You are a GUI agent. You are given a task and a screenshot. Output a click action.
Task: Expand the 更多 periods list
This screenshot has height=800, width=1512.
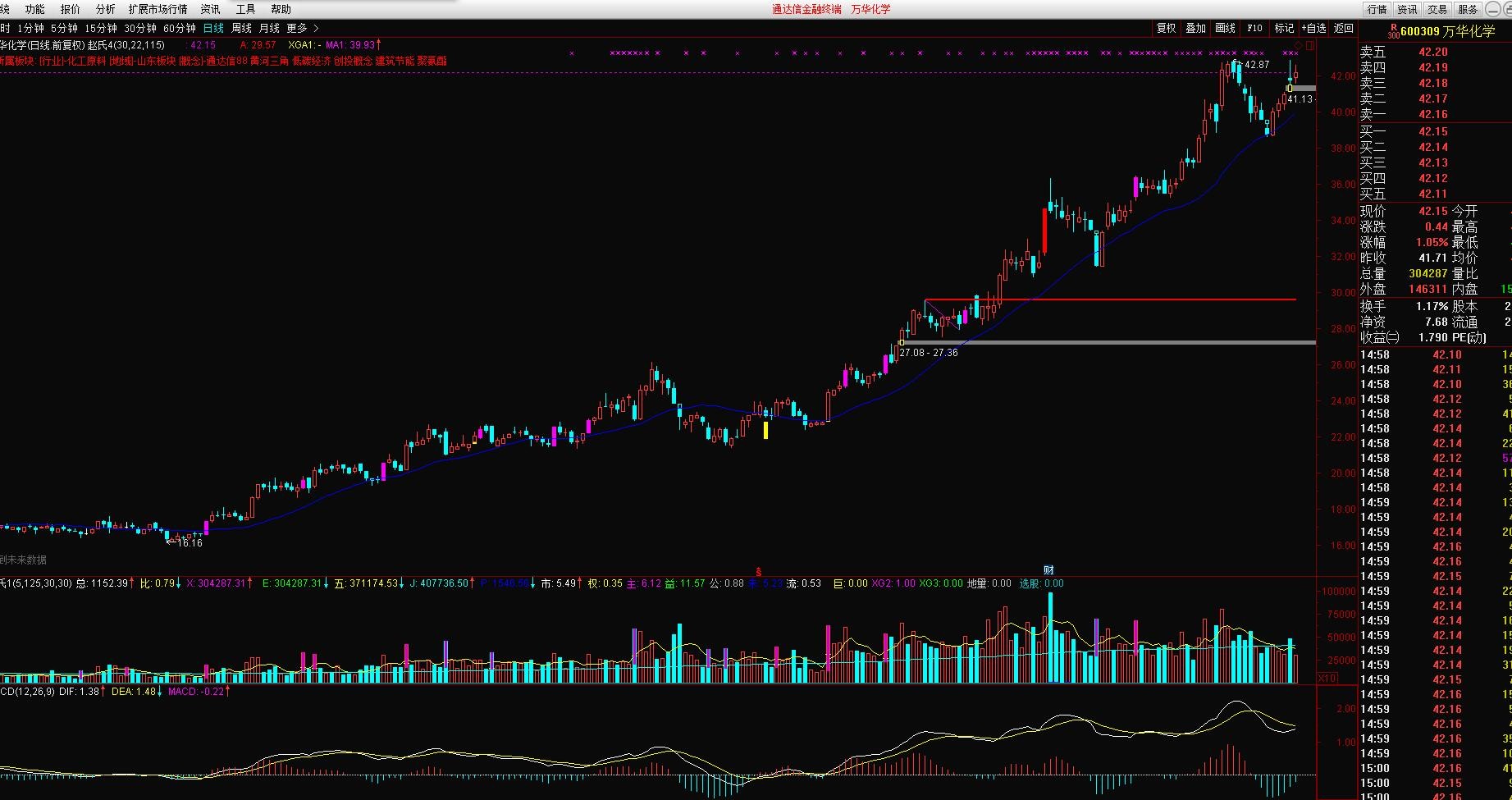[302, 28]
